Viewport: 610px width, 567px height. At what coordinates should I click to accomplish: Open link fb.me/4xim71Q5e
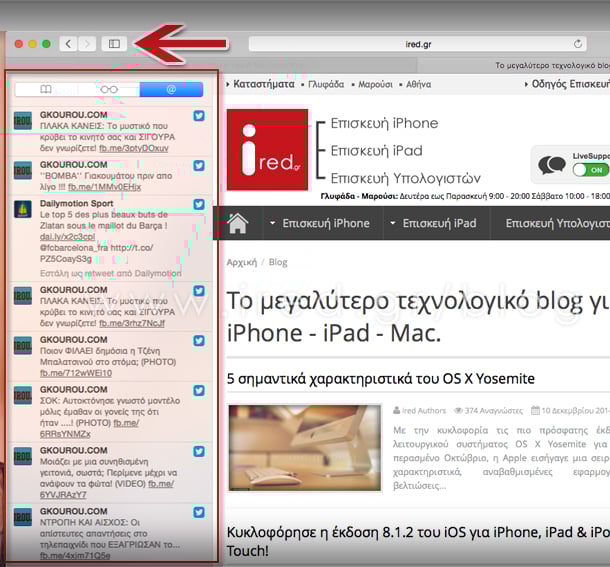pos(75,556)
